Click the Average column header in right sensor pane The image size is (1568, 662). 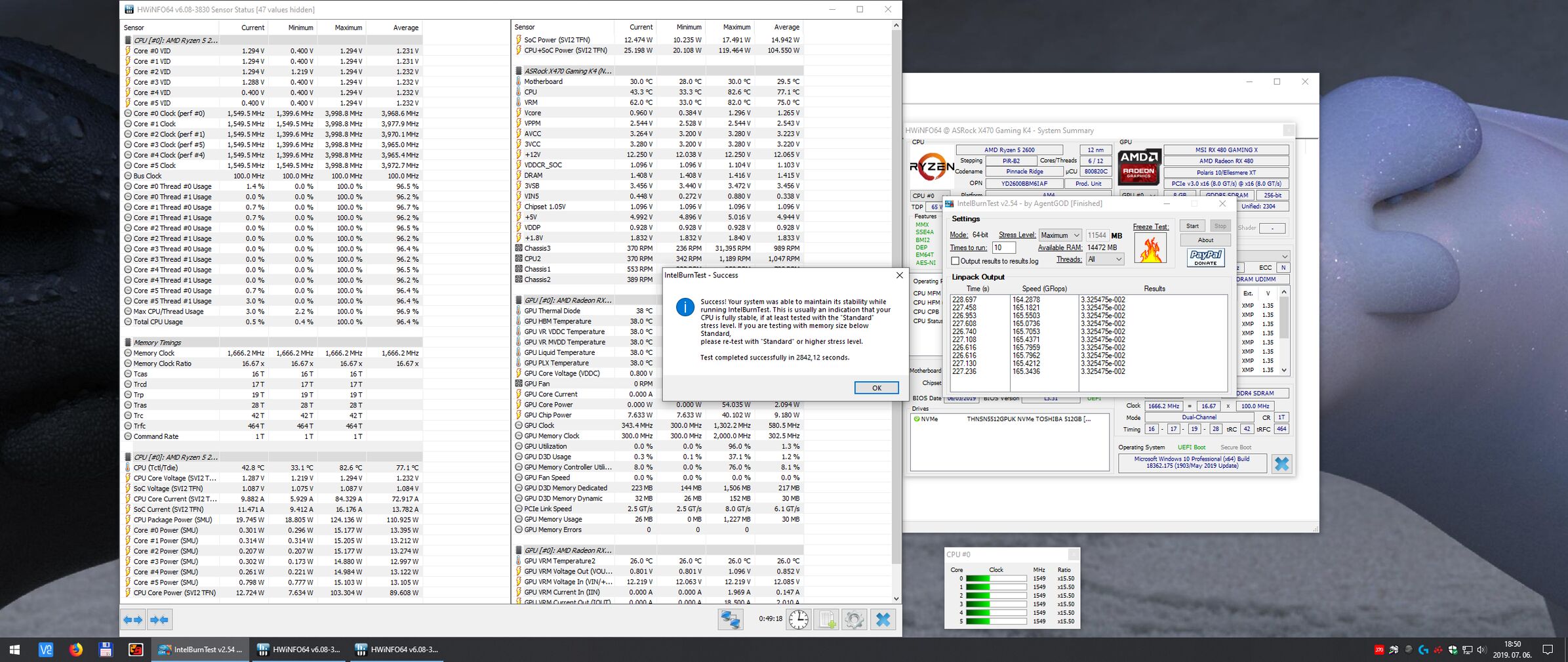click(x=778, y=27)
